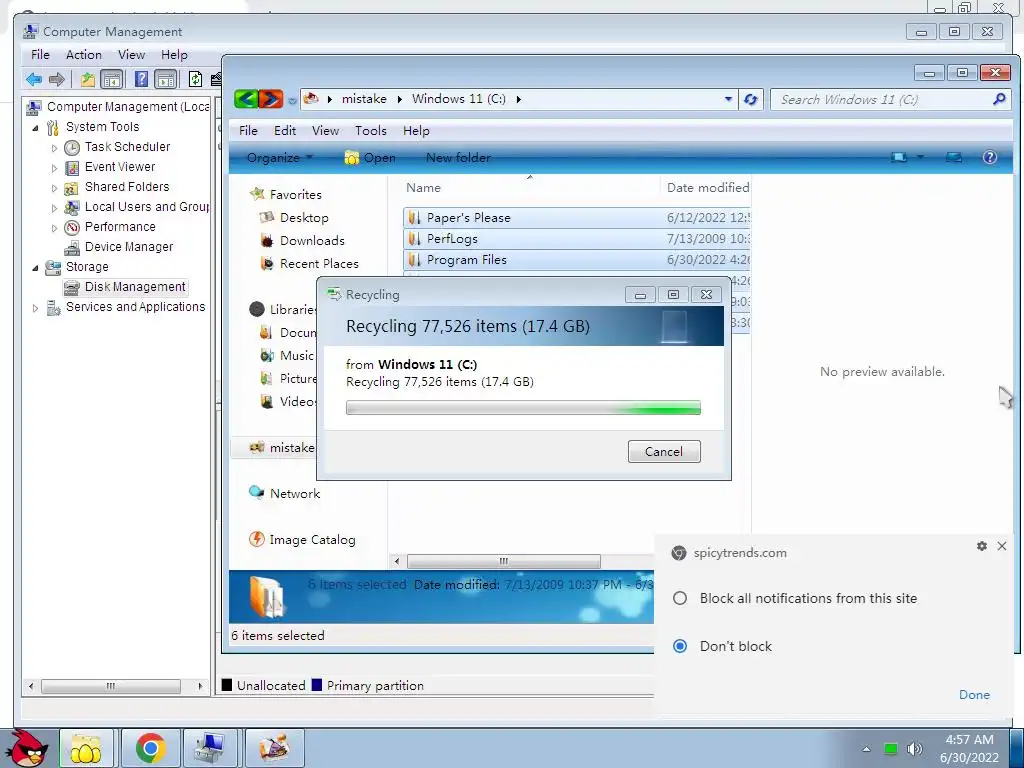Click the green tray icon

pos(890,748)
